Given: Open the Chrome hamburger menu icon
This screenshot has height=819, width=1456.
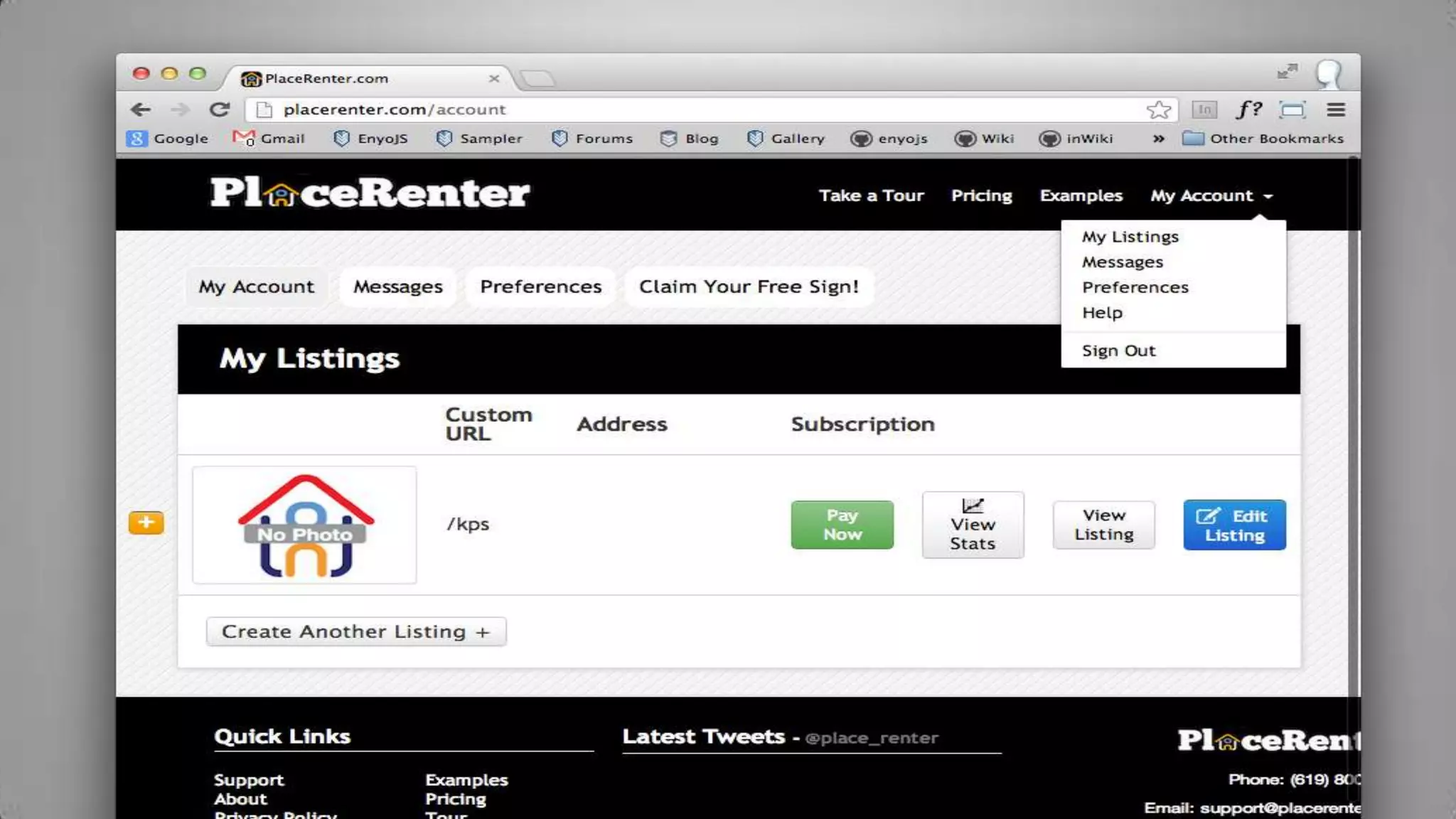Looking at the screenshot, I should [x=1336, y=109].
